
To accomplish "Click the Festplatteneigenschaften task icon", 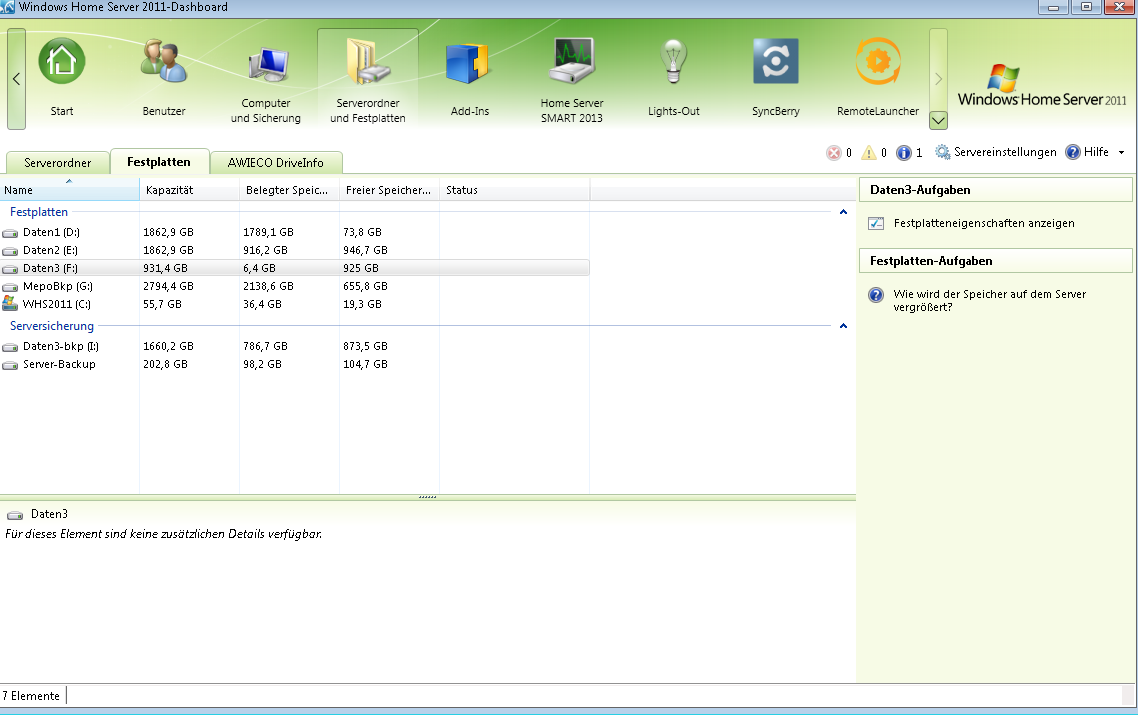I will pos(876,224).
